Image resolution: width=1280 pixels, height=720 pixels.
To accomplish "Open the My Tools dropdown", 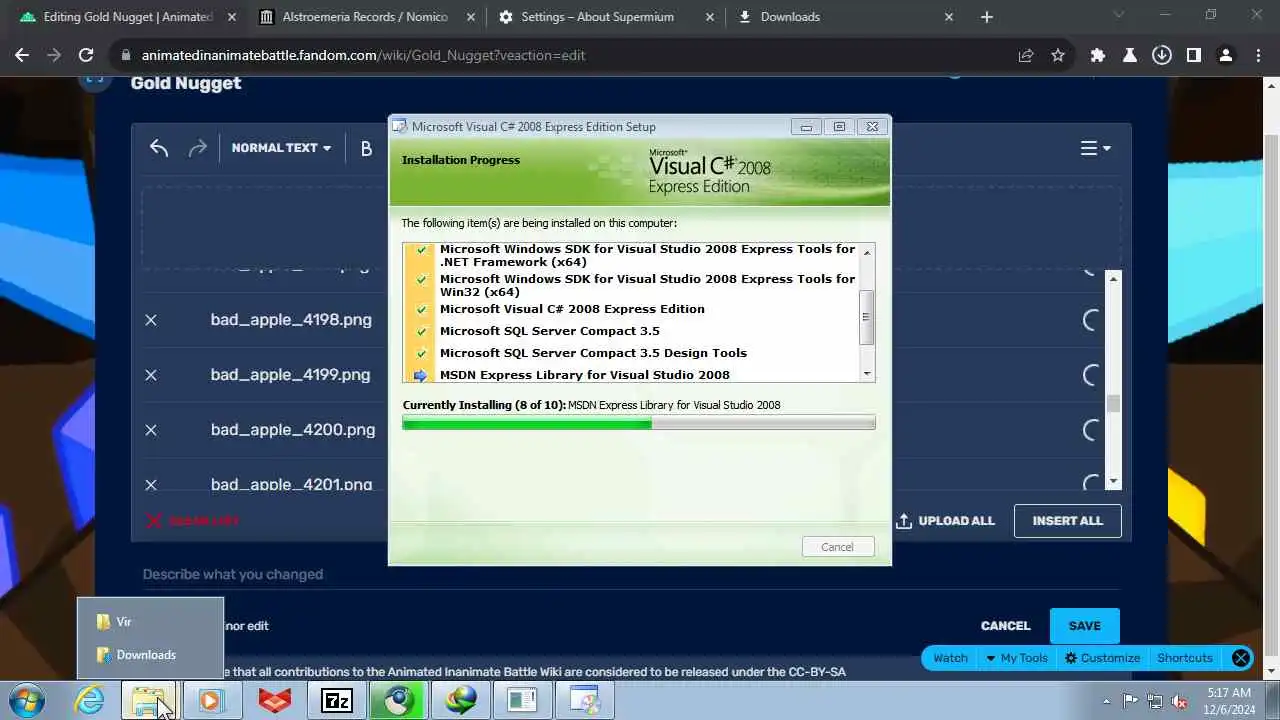I will click(x=1016, y=658).
